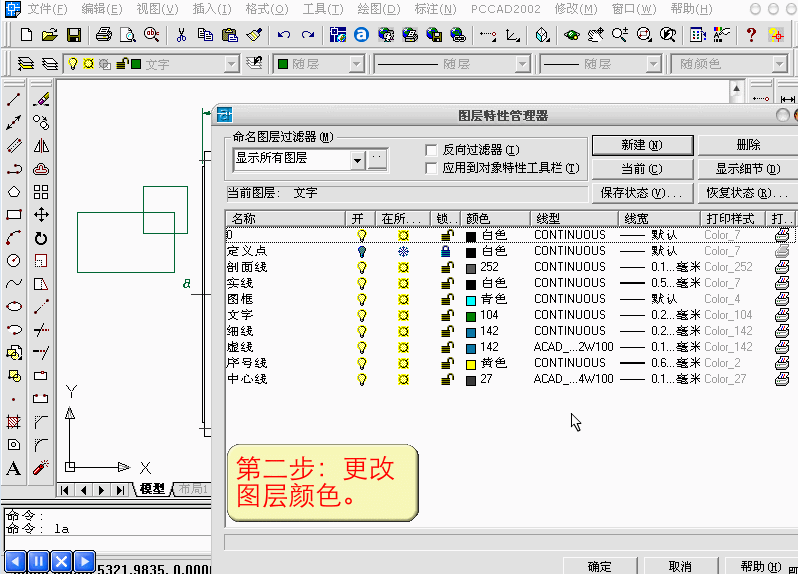Open the 绘图(D) menu

(379, 9)
